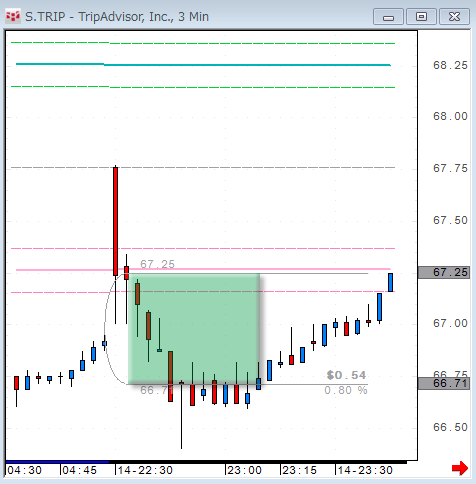Select the solid pink horizontal line

(203, 269)
